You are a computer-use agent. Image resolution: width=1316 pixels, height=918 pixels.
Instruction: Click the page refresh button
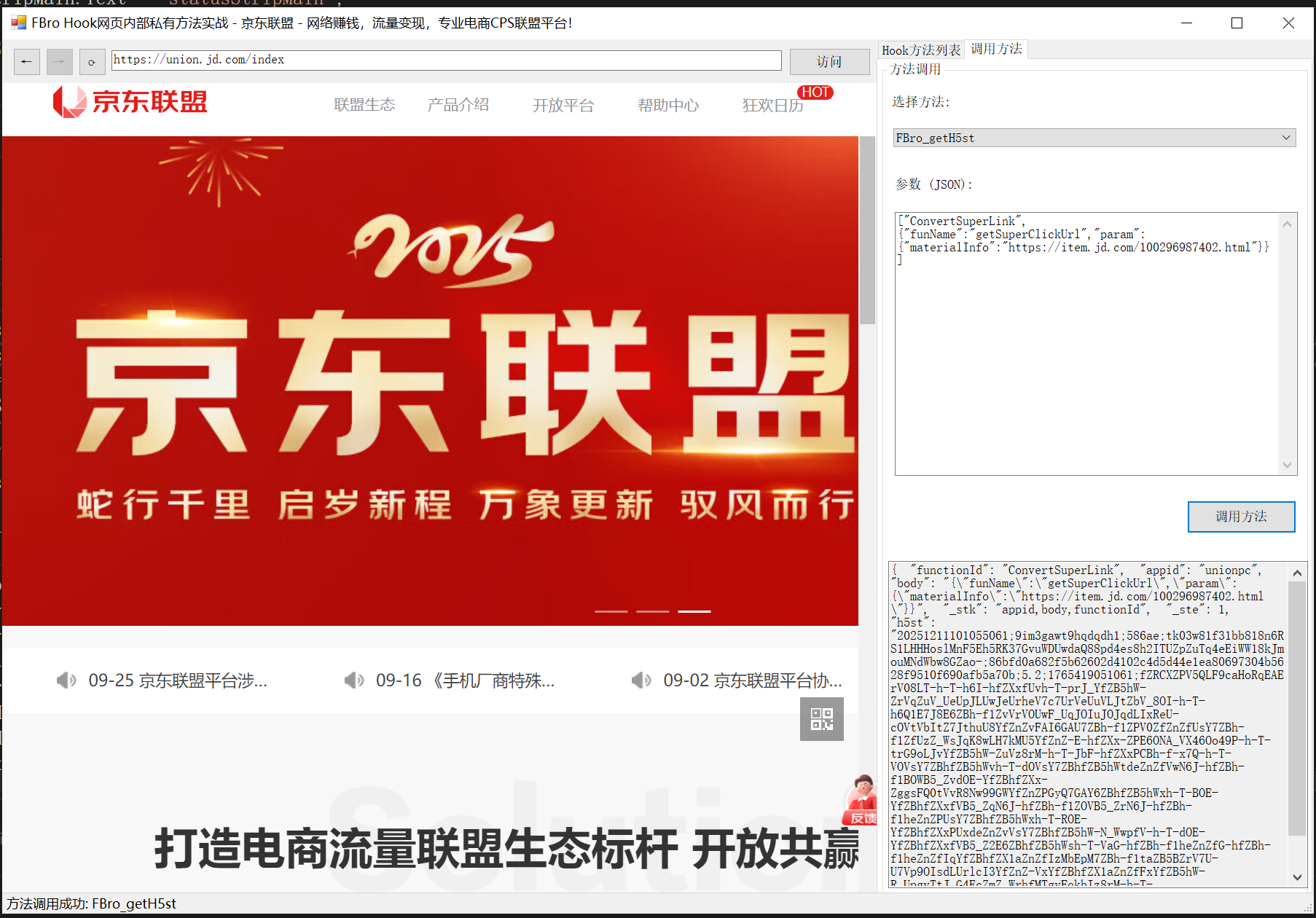tap(92, 62)
